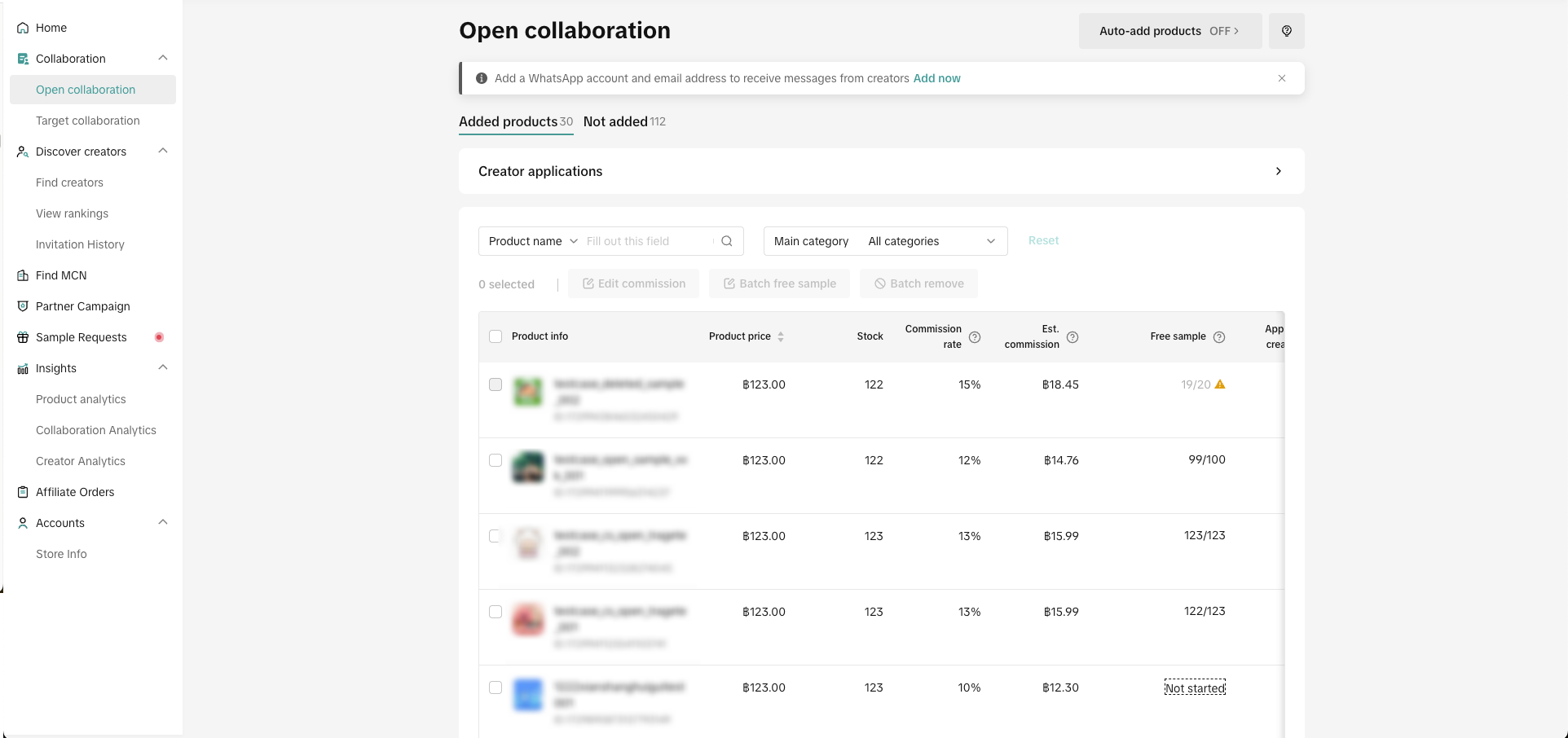The height and width of the screenshot is (738, 1568).
Task: Click the Fill out this field search box
Action: (x=647, y=241)
